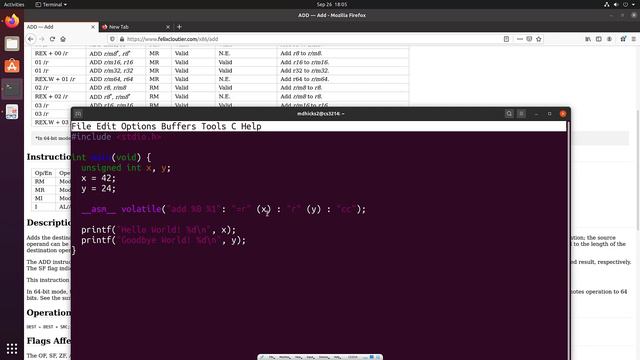Open the system network status icon

click(607, 4)
